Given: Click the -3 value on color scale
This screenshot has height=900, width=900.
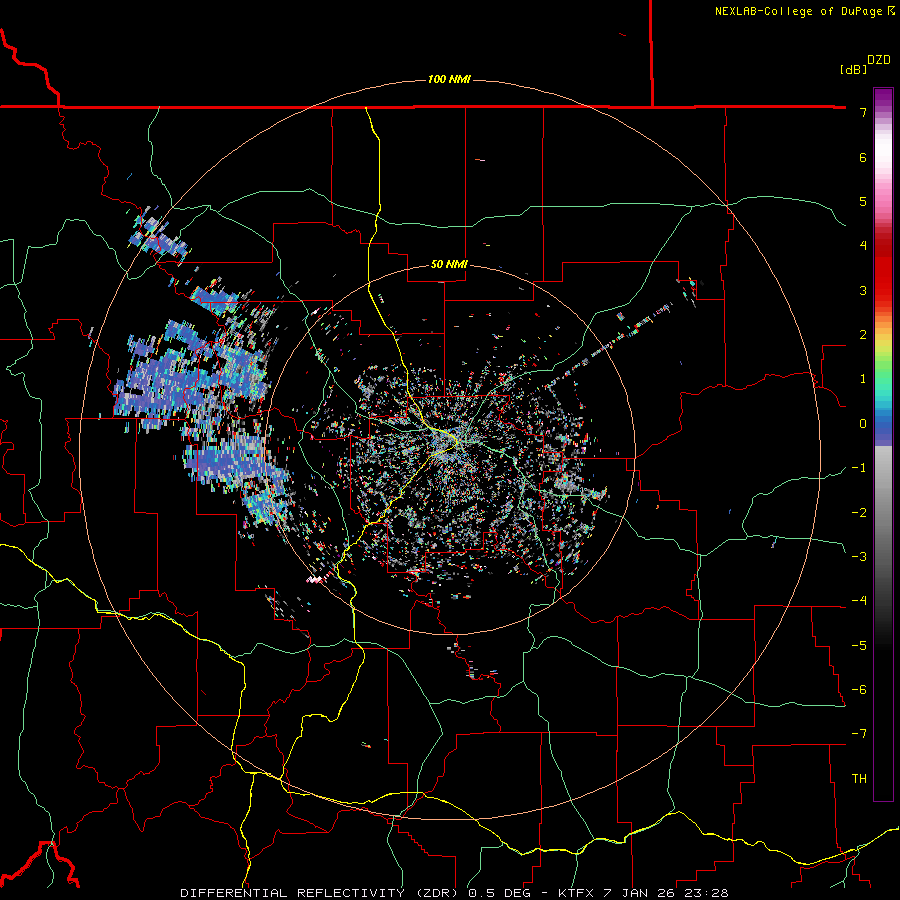Looking at the screenshot, I should pos(859,557).
